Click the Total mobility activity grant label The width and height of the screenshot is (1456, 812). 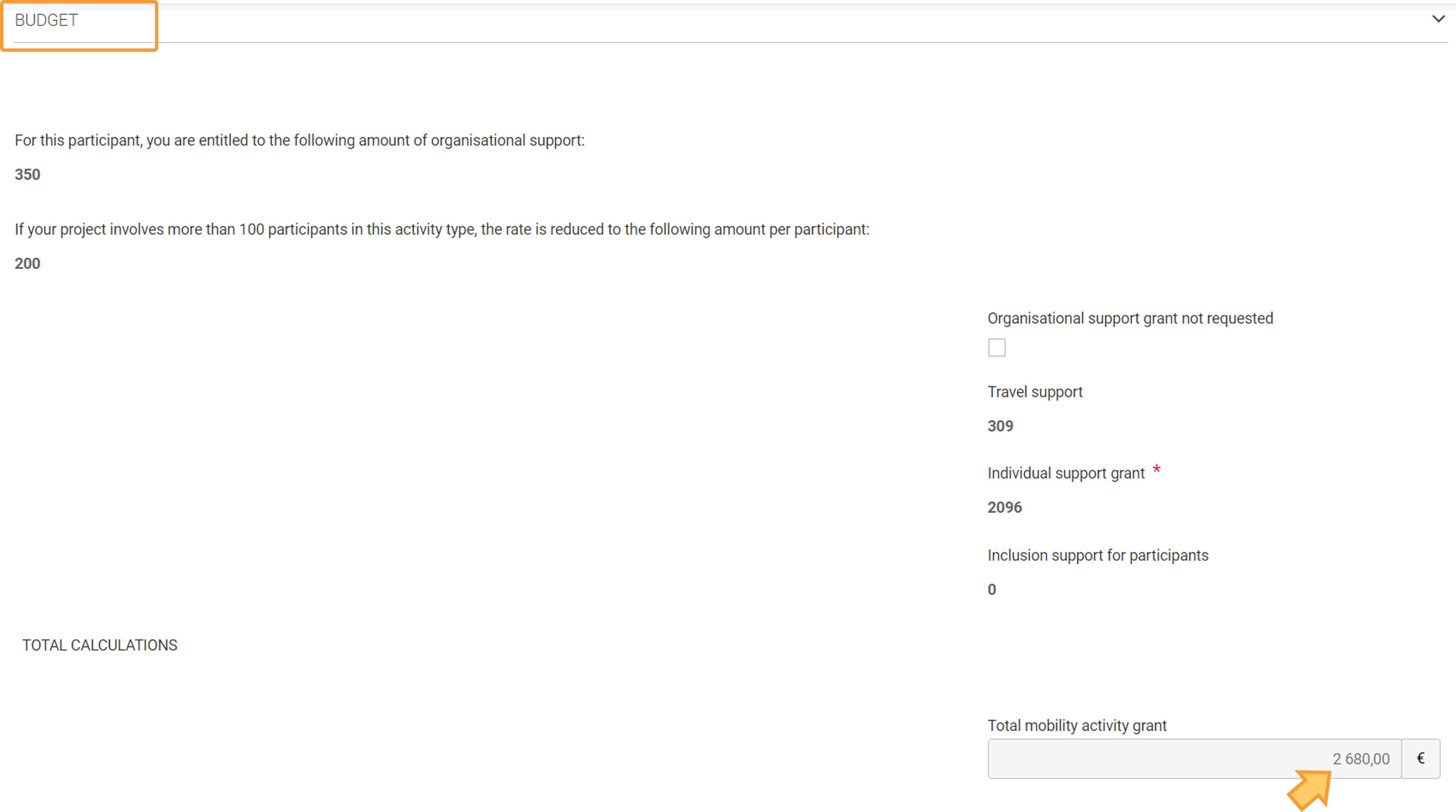(1077, 726)
